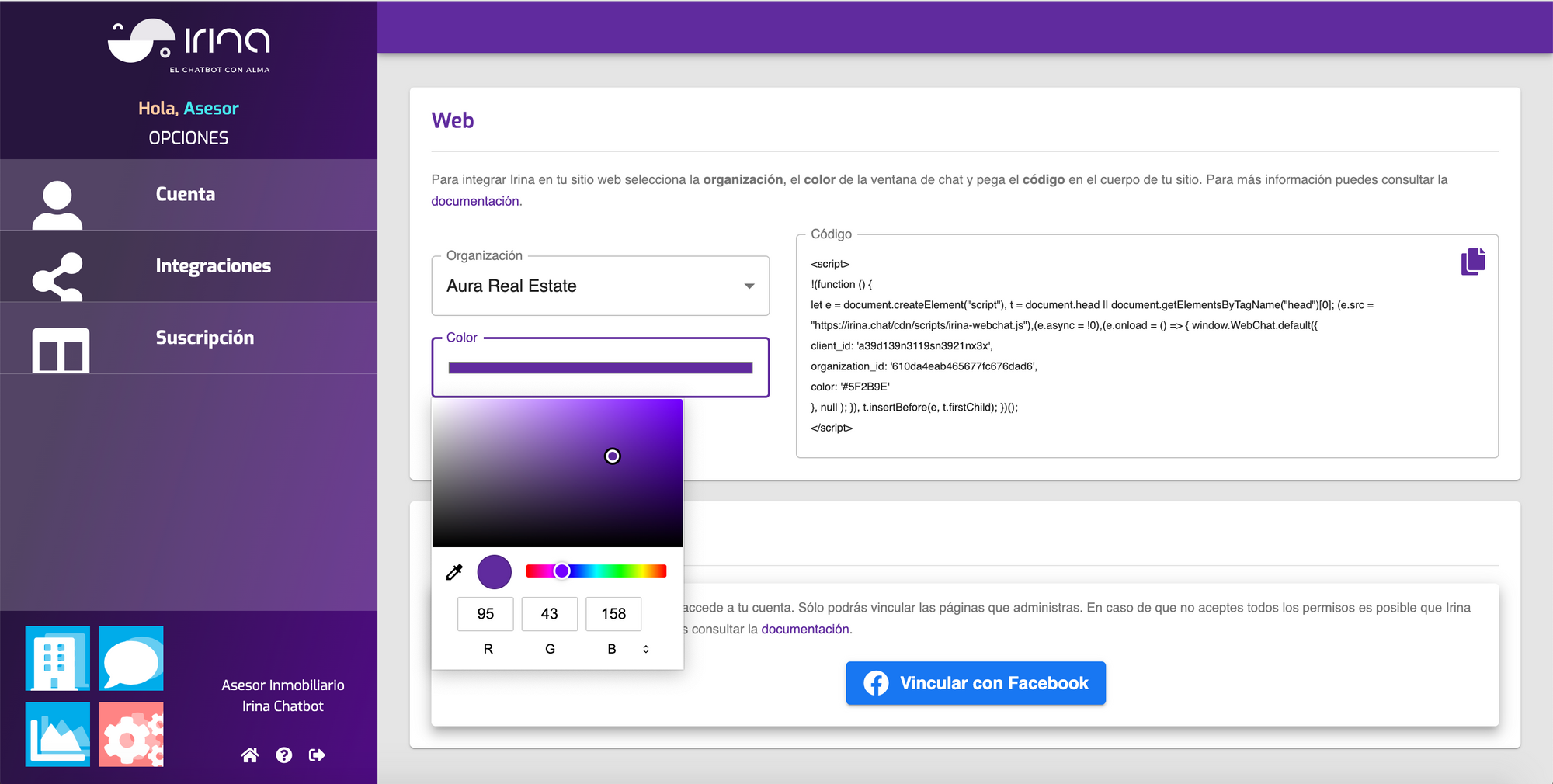
Task: Open the Suscripción menu option
Action: 189,338
